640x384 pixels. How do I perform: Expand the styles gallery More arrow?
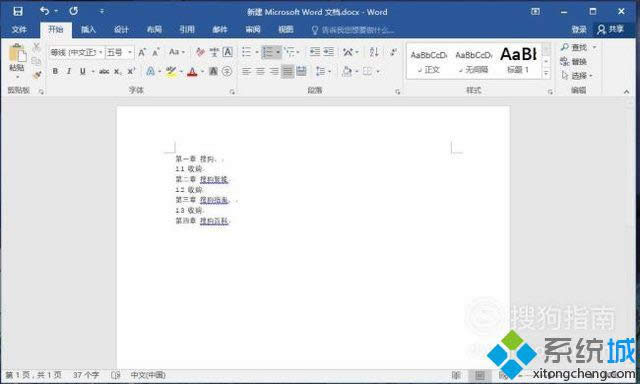pos(546,73)
